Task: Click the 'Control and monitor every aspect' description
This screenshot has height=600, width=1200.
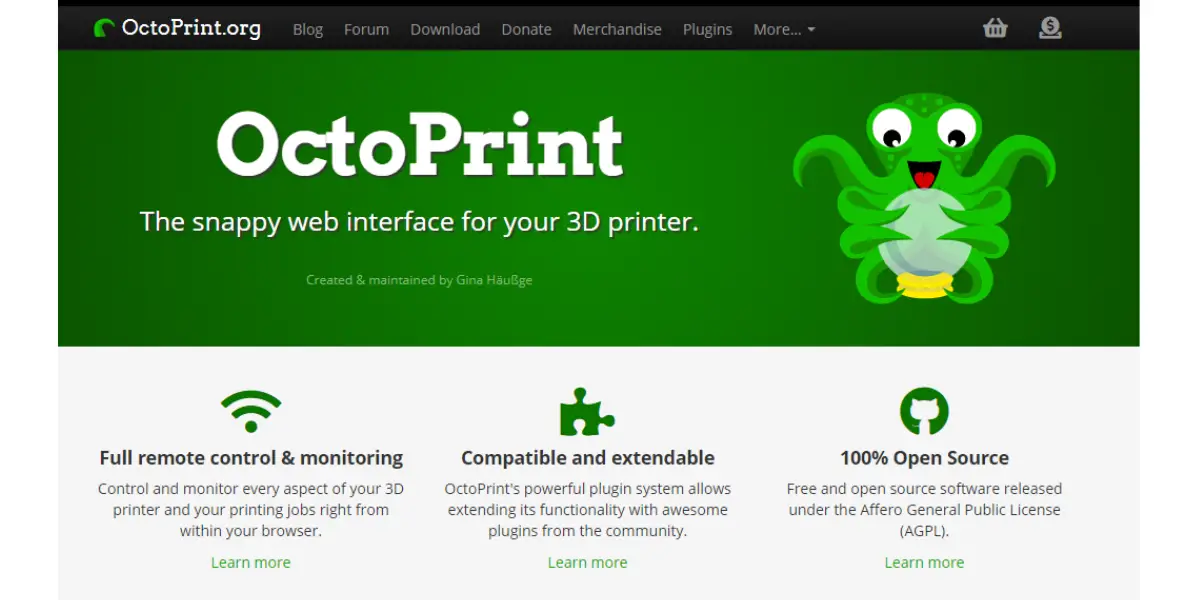Action: pos(251,510)
